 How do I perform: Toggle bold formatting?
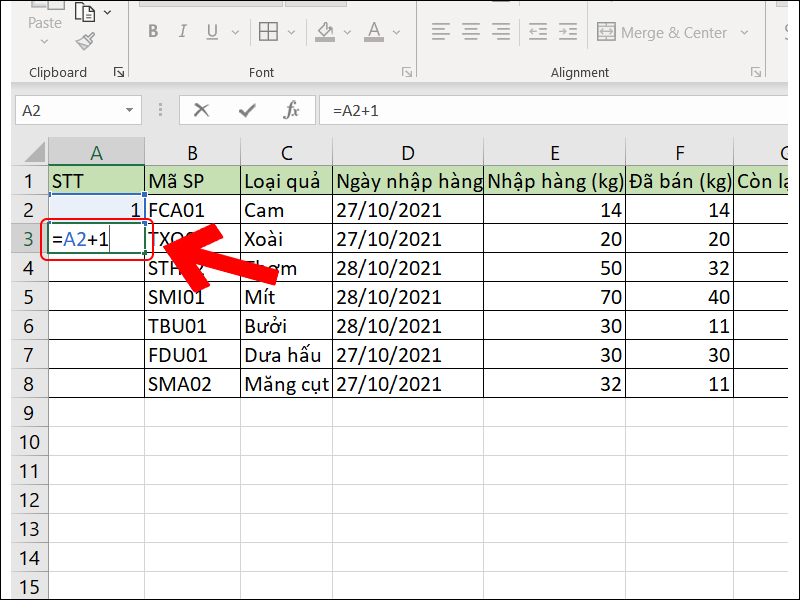[152, 31]
